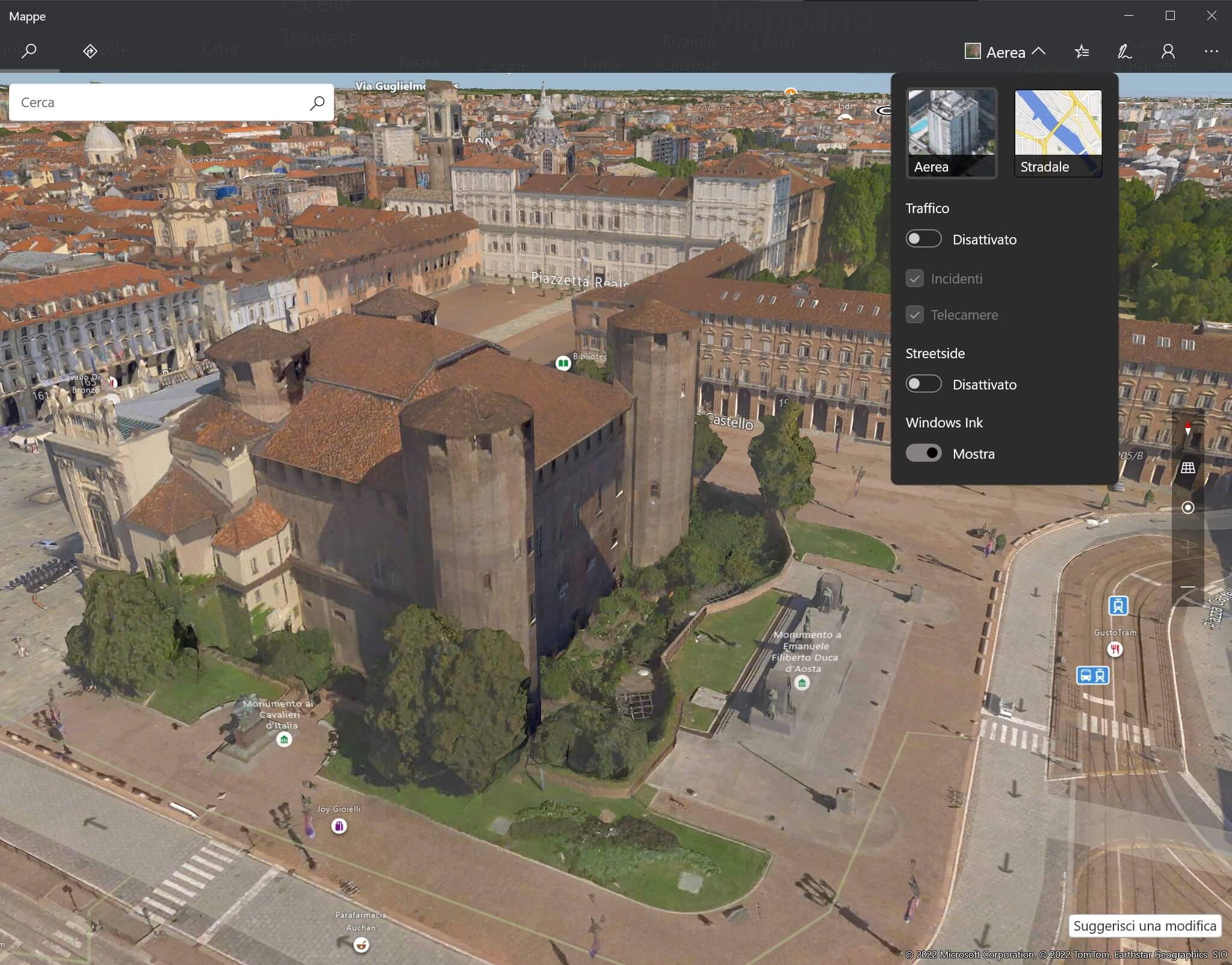This screenshot has width=1232, height=965.
Task: Click Suggerisci una modifica button
Action: (x=1144, y=926)
